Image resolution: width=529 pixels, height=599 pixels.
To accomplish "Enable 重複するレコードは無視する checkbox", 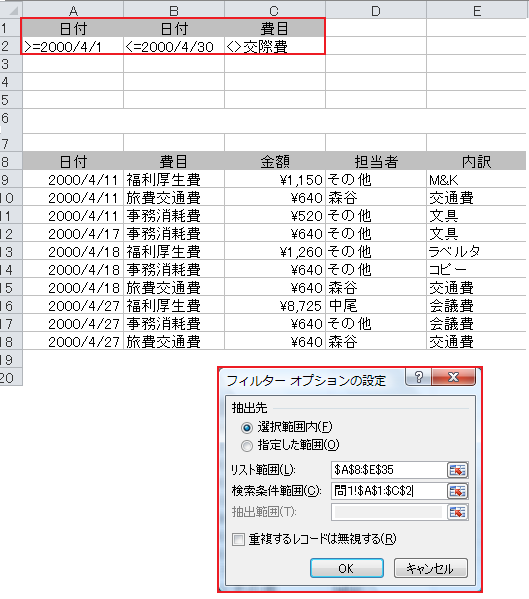I will [x=238, y=539].
